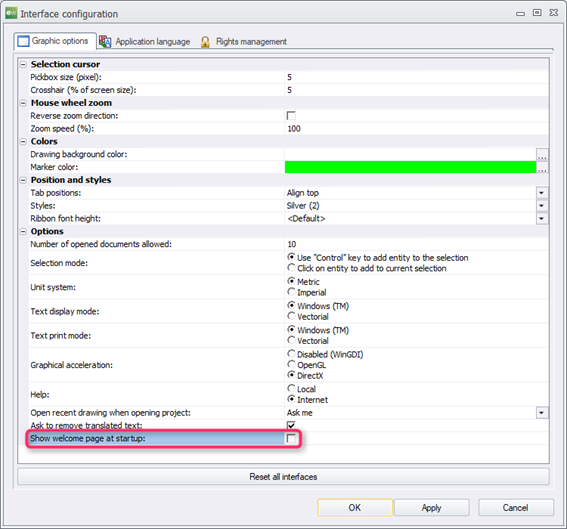Select the Imperial unit system radio
The image size is (567, 529).
(291, 292)
